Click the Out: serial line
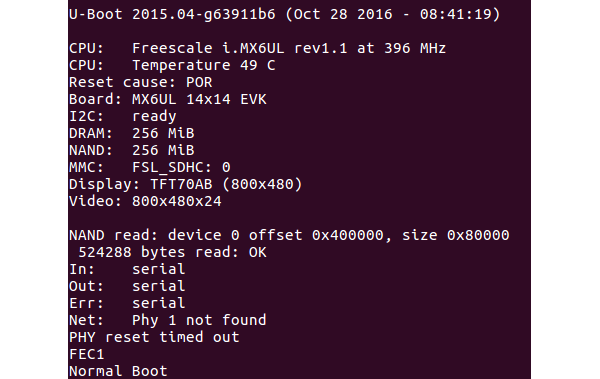 coord(127,286)
